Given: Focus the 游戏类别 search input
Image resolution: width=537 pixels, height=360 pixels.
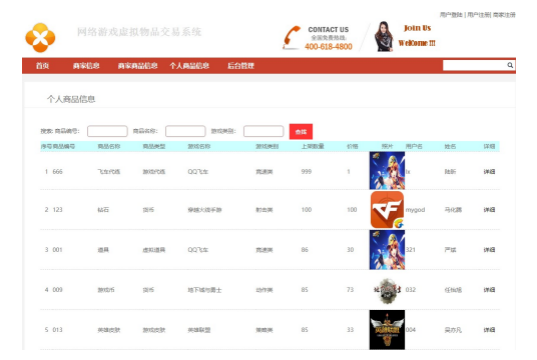Looking at the screenshot, I should point(263,131).
